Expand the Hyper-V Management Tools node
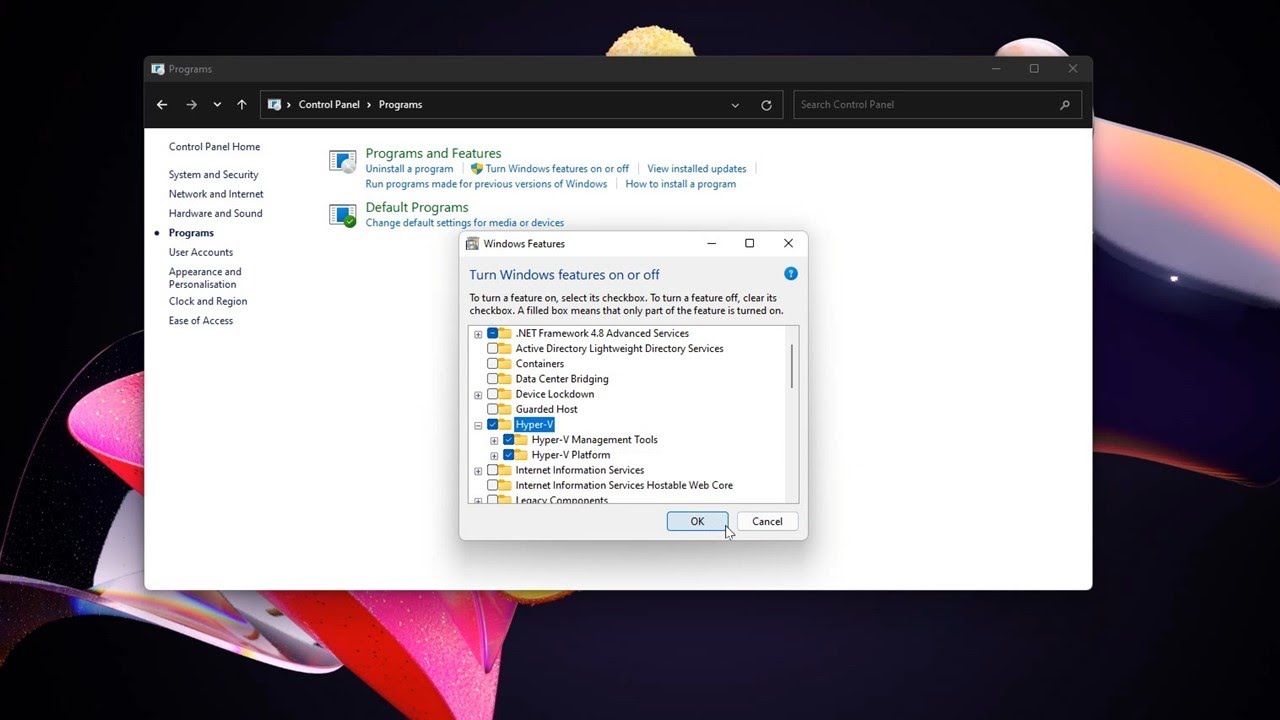 (494, 440)
